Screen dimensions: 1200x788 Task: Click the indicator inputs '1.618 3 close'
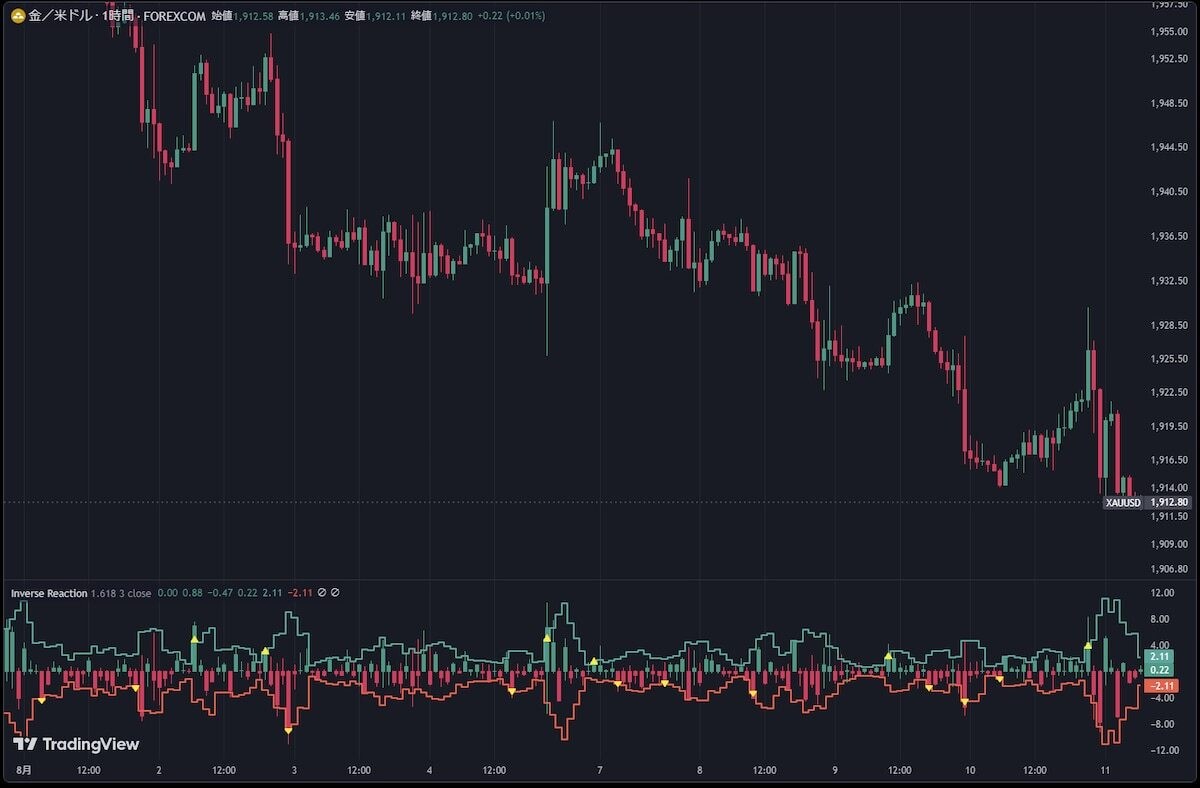coord(121,593)
